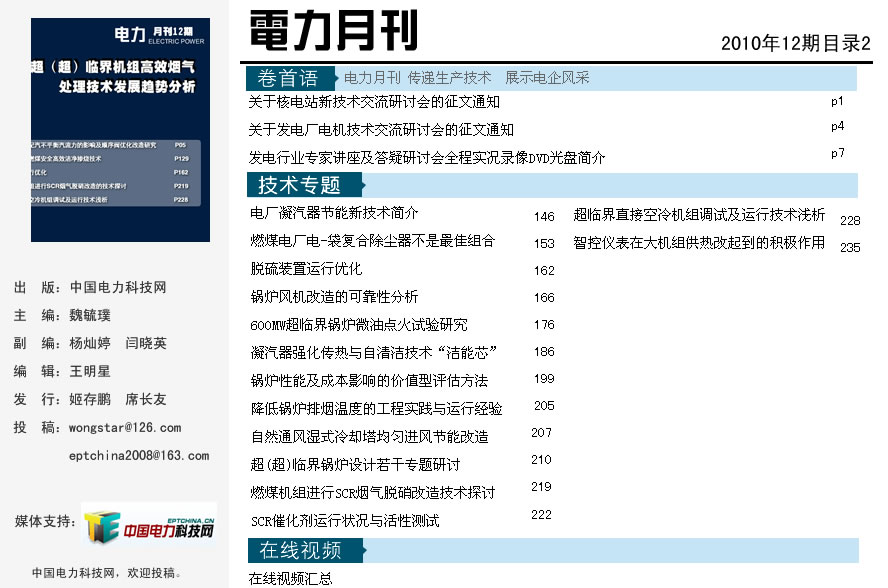The height and width of the screenshot is (588, 888).
Task: Open article 600MW超临界锅炉微油点火试验研究
Action: (359, 325)
